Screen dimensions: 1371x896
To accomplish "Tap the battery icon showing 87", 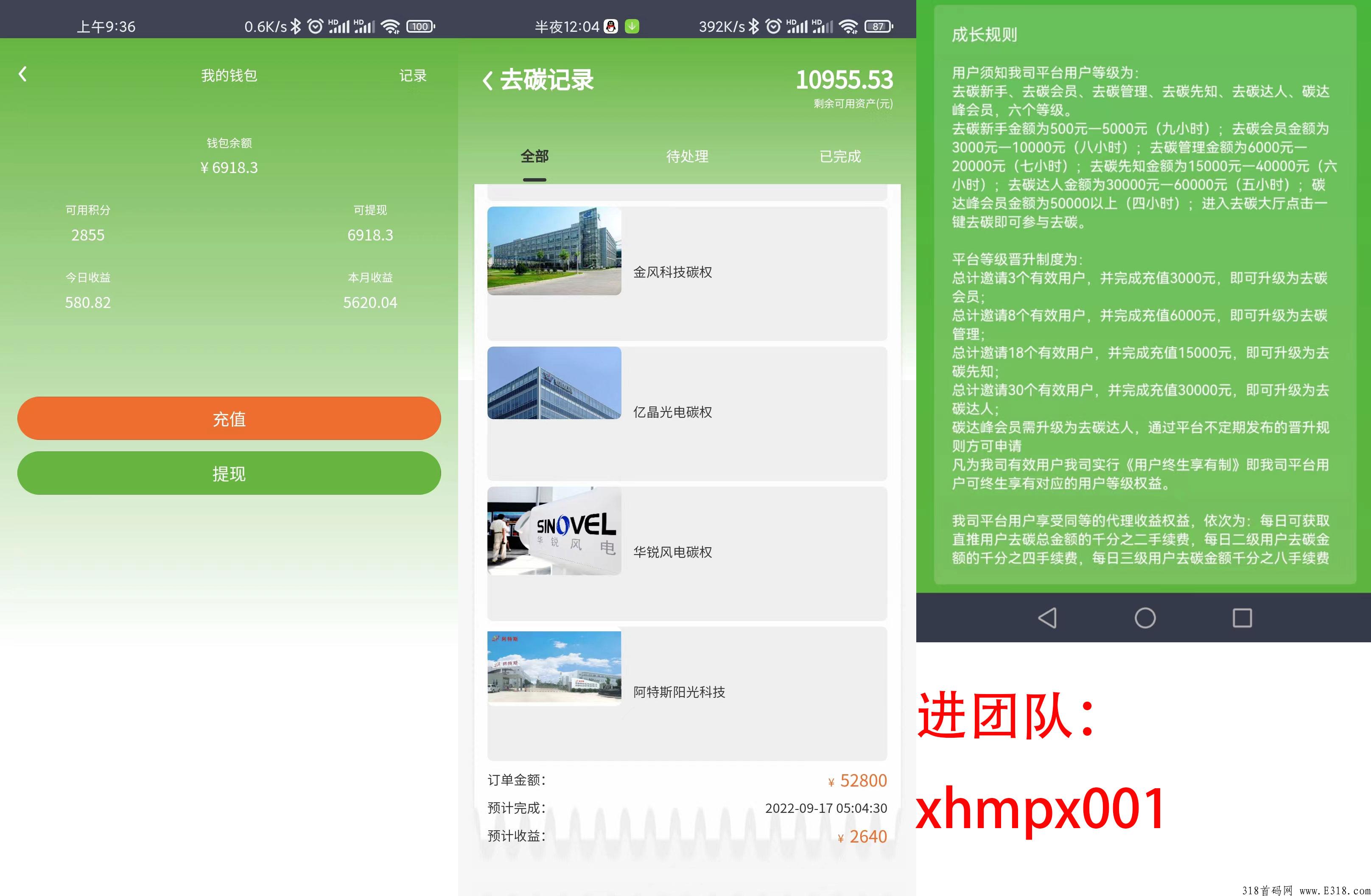I will point(879,26).
